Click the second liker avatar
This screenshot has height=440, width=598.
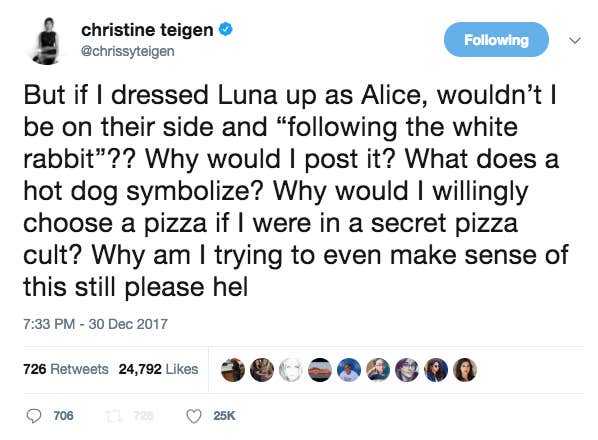coord(262,370)
